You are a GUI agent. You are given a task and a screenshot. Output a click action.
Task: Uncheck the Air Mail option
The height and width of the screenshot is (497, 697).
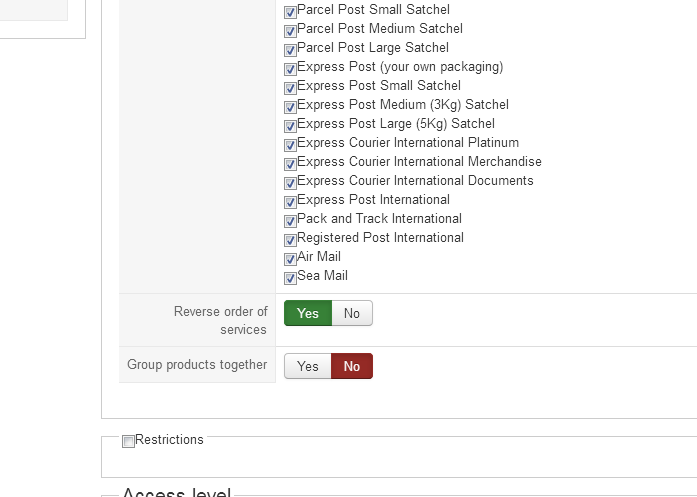(x=290, y=259)
